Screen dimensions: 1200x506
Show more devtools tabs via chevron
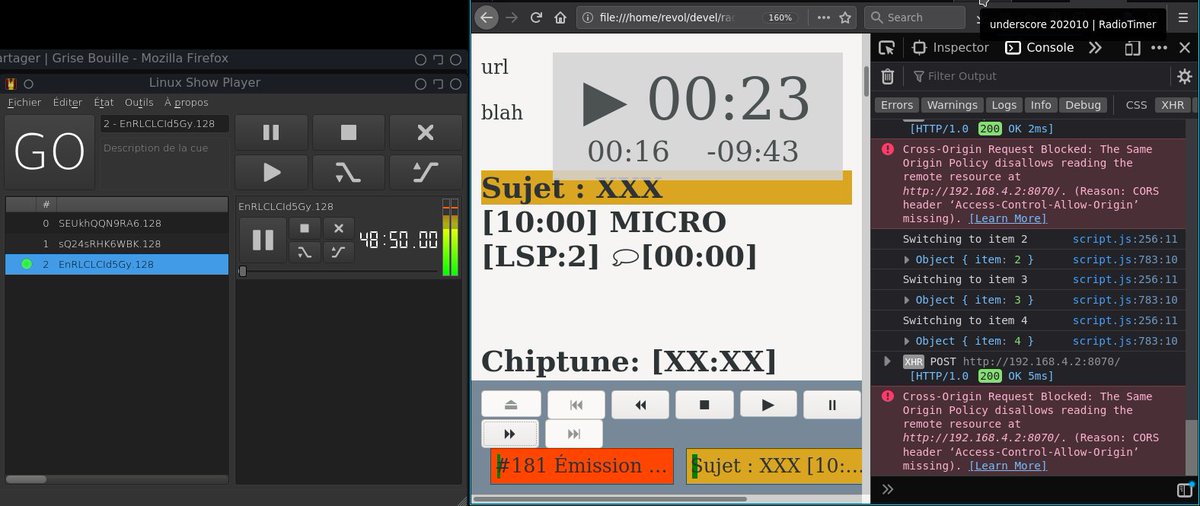pyautogui.click(x=1095, y=47)
